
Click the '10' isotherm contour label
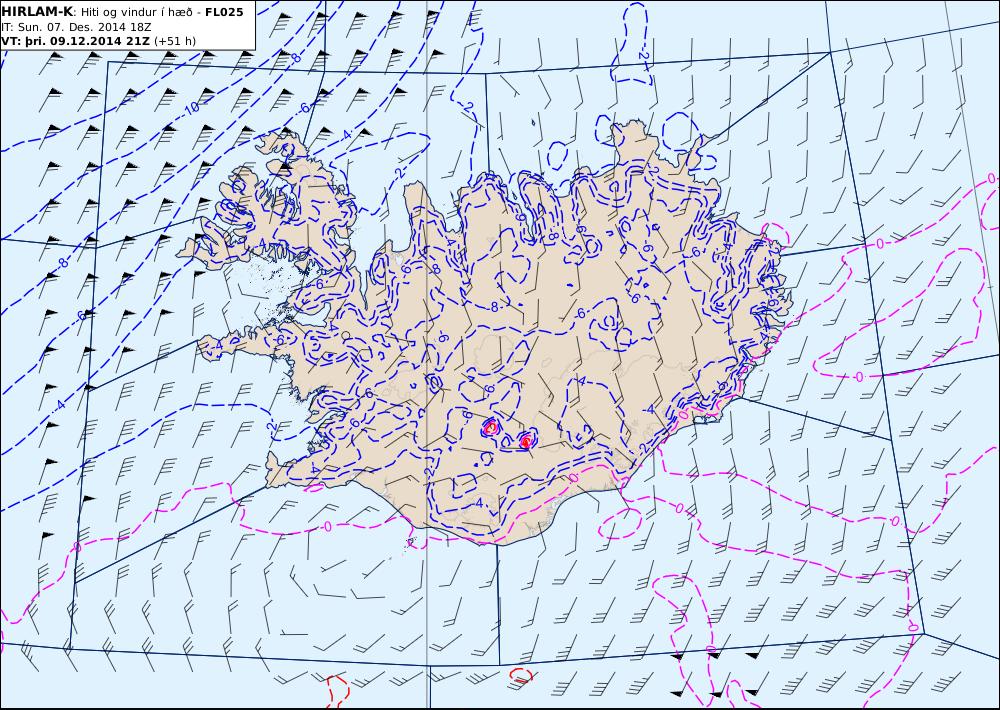coord(192,109)
